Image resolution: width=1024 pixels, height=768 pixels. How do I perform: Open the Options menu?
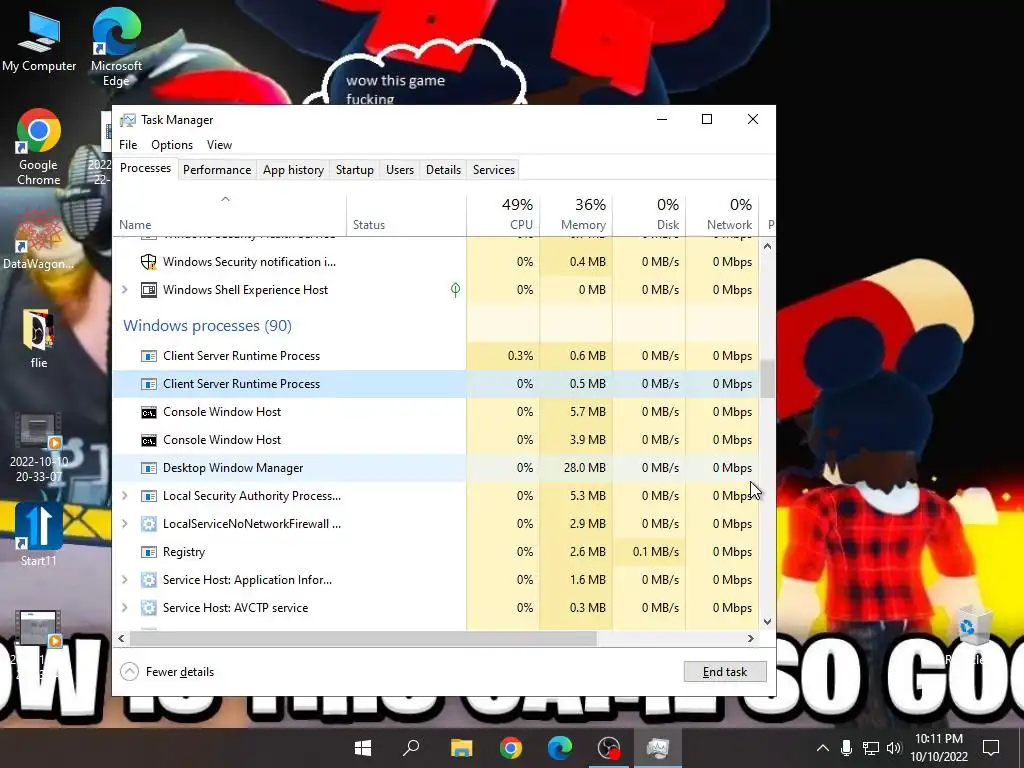[x=172, y=145]
